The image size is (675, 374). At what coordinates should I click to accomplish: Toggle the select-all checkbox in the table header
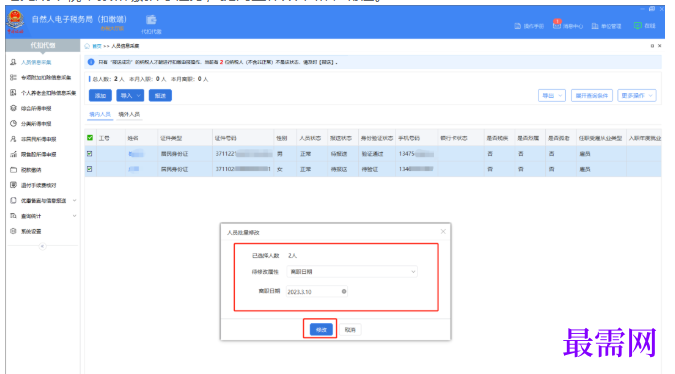coord(90,138)
